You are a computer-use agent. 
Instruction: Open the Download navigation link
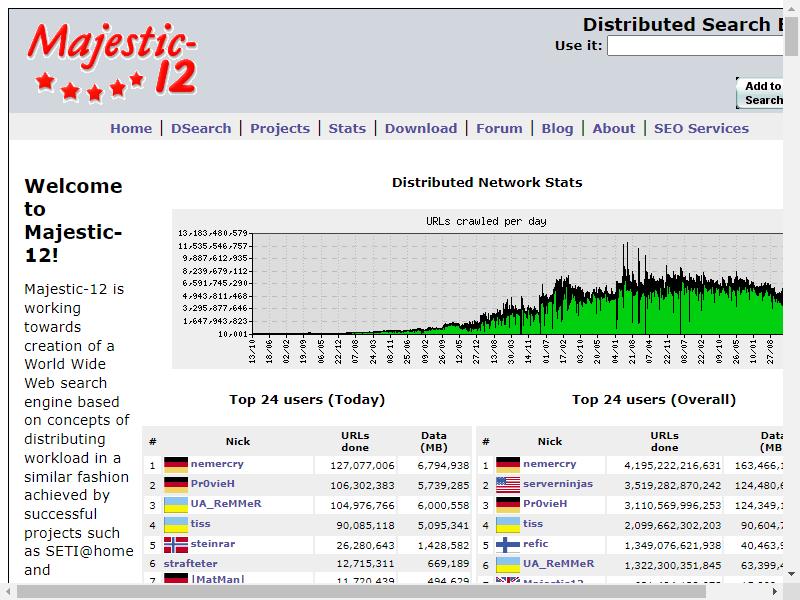[x=421, y=129]
